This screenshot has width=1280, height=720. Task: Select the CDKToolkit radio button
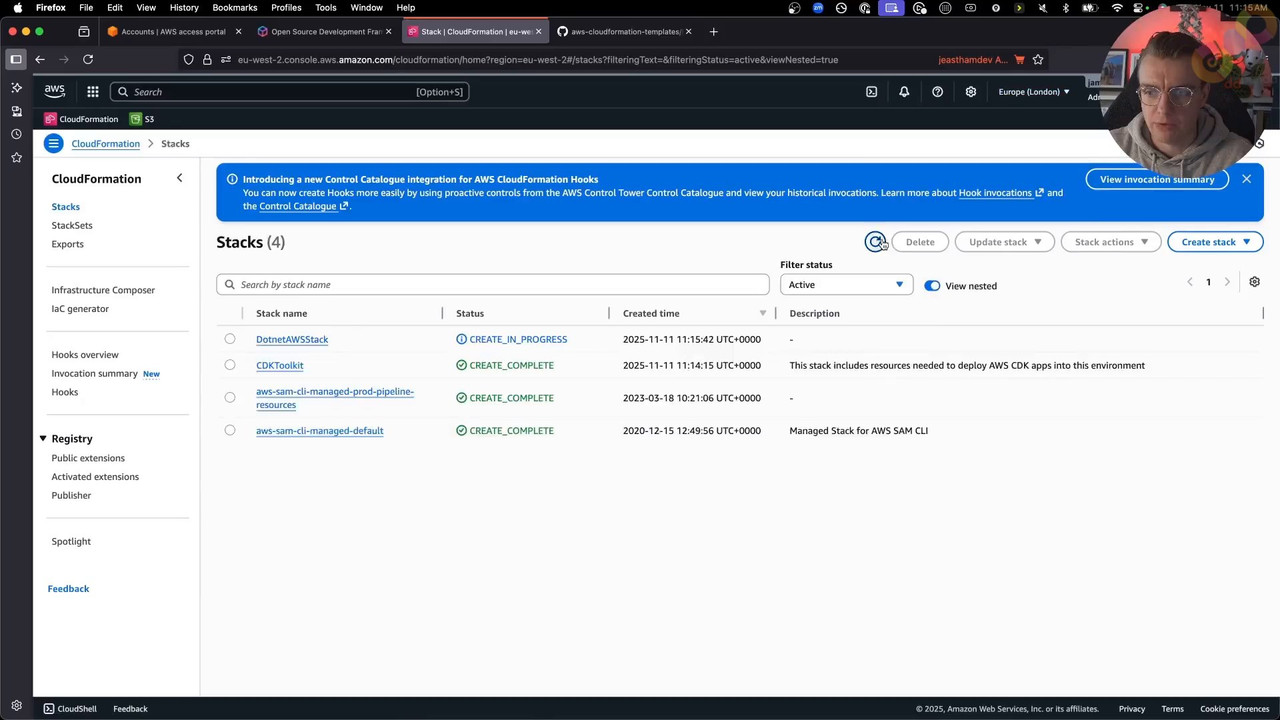coord(230,365)
